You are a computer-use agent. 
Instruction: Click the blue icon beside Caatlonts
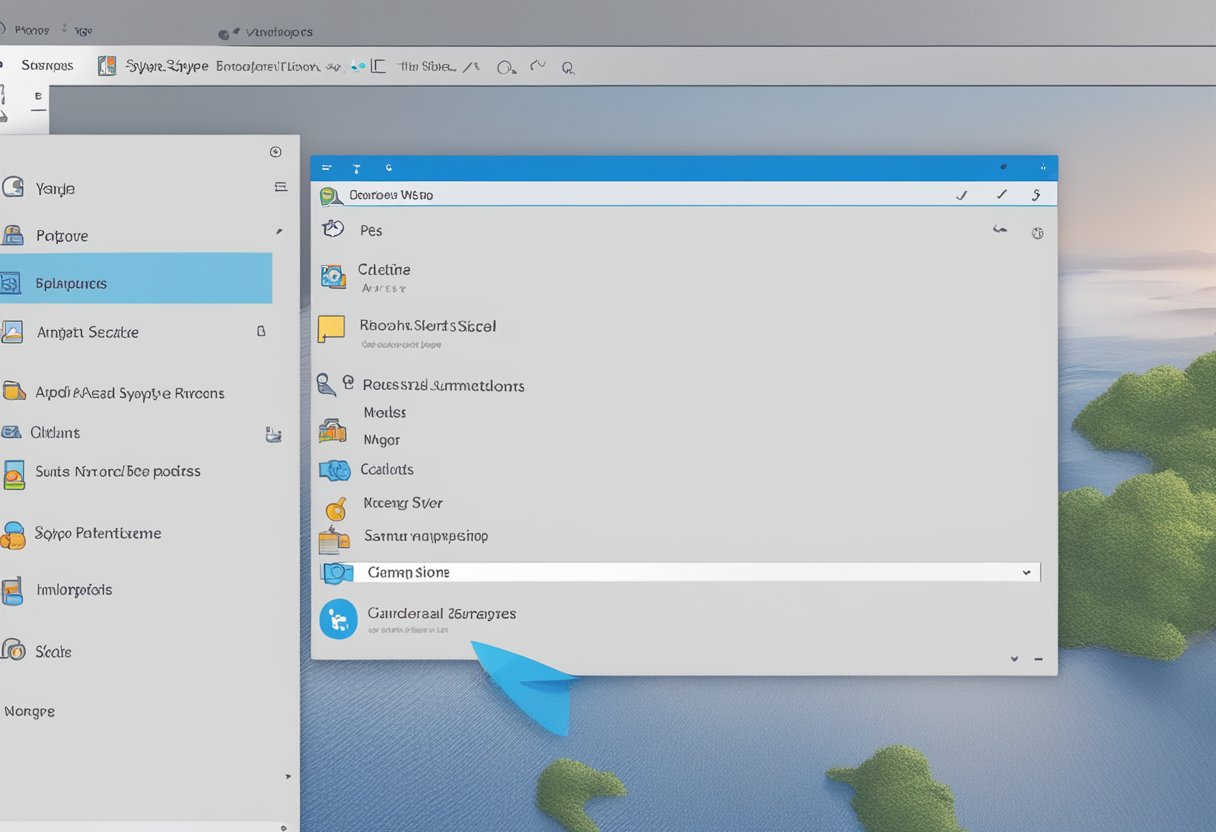(334, 470)
